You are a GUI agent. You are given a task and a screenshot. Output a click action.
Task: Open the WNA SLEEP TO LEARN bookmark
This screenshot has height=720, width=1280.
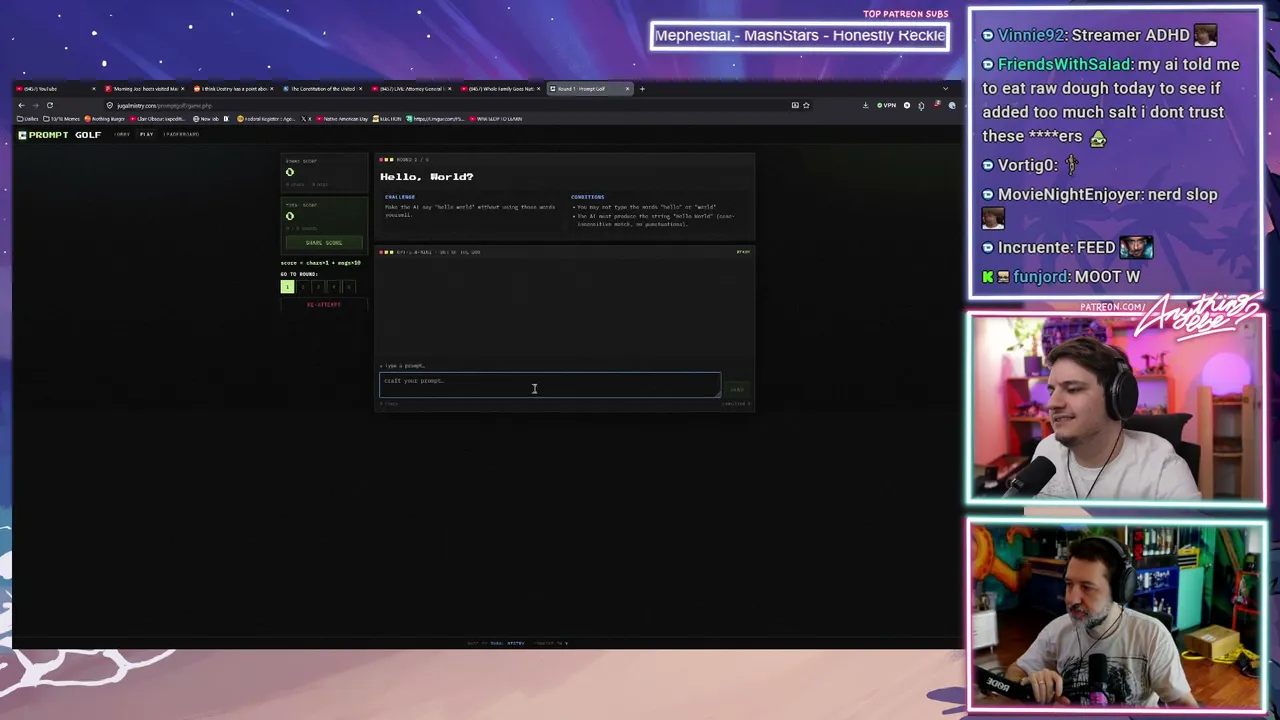coord(495,119)
